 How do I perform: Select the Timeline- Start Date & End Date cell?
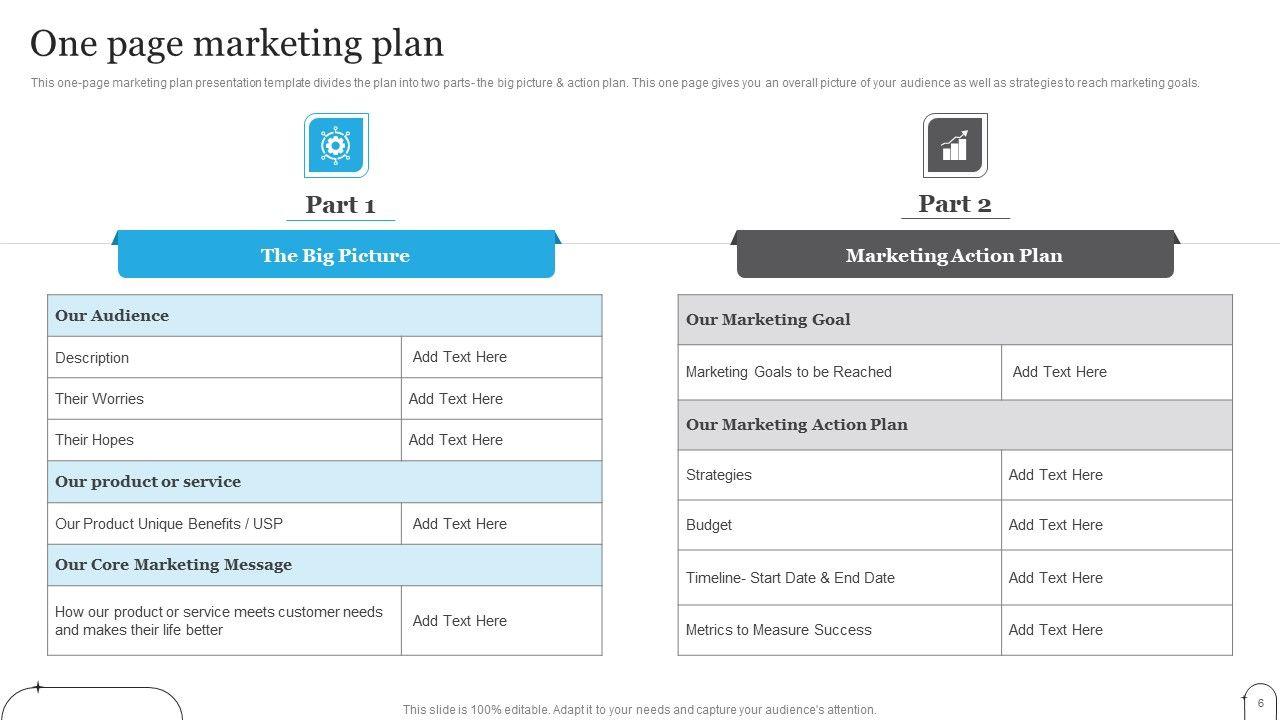pyautogui.click(x=790, y=578)
